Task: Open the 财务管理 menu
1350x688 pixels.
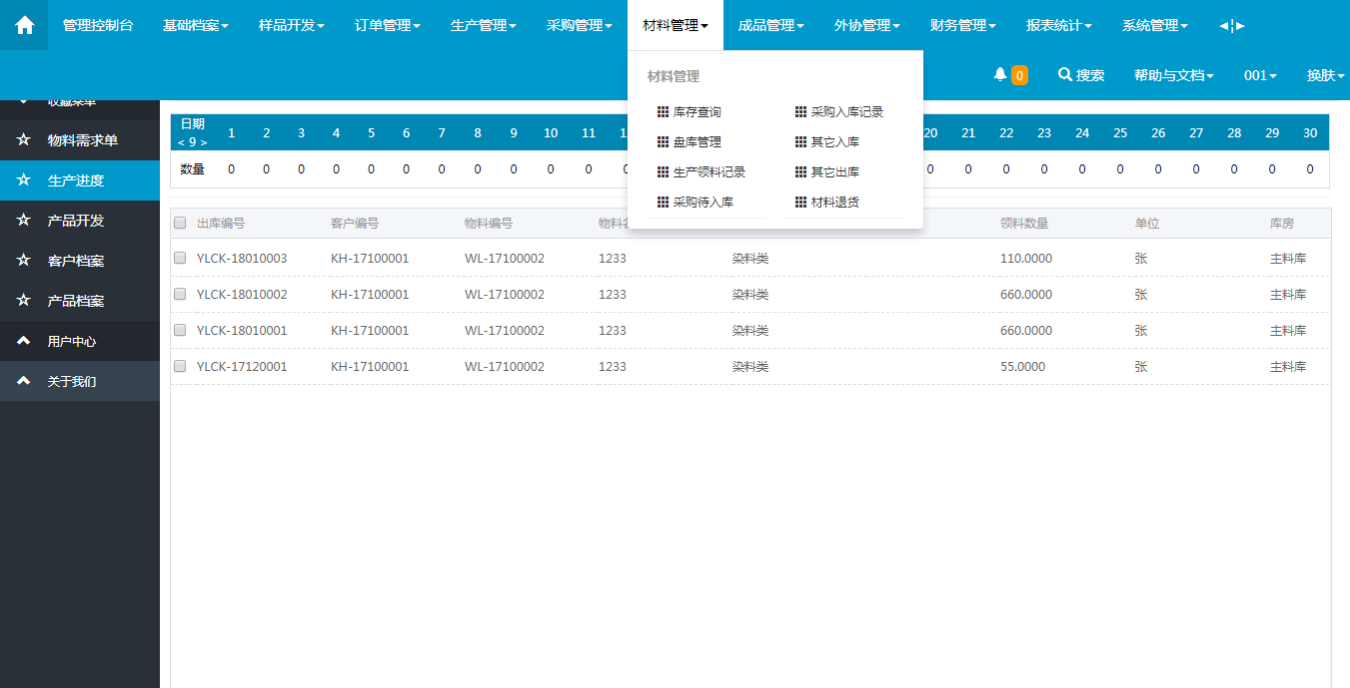Action: [963, 25]
